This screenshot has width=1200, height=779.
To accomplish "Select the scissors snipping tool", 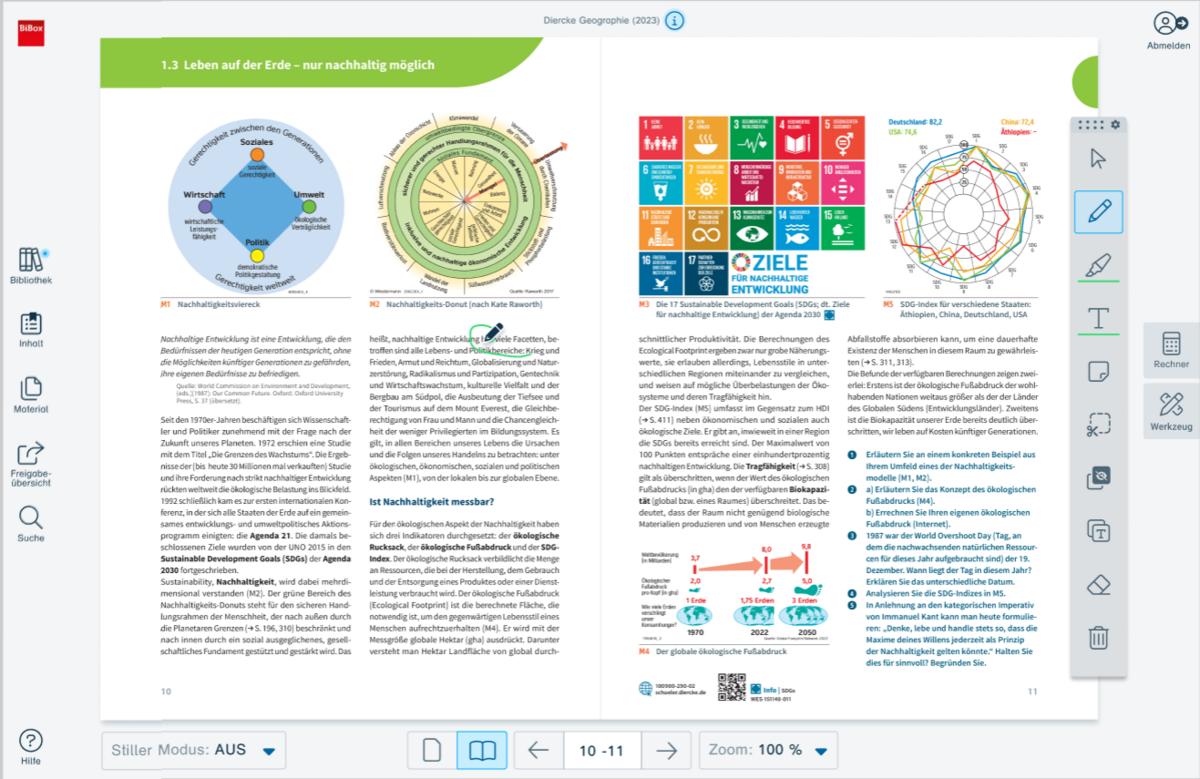I will point(1098,424).
